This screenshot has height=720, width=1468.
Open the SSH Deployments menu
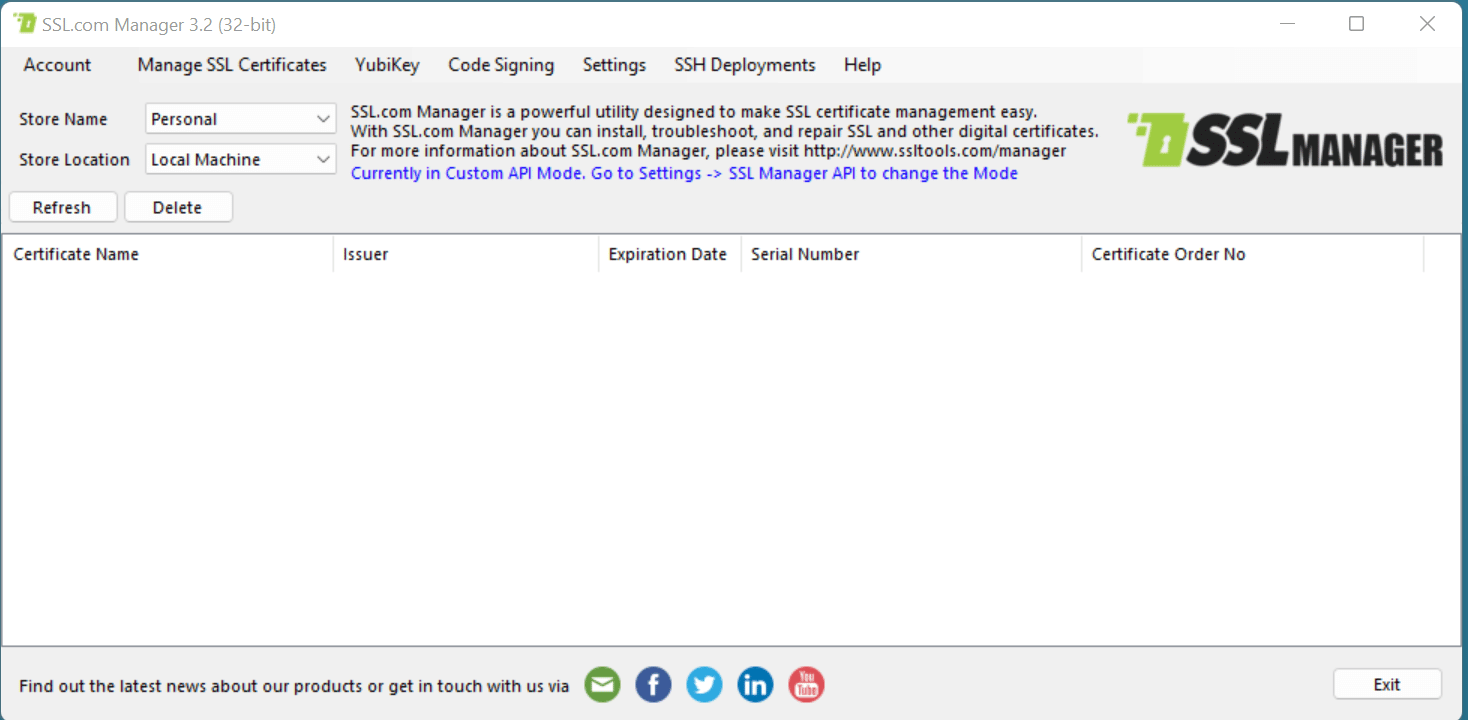(x=744, y=64)
